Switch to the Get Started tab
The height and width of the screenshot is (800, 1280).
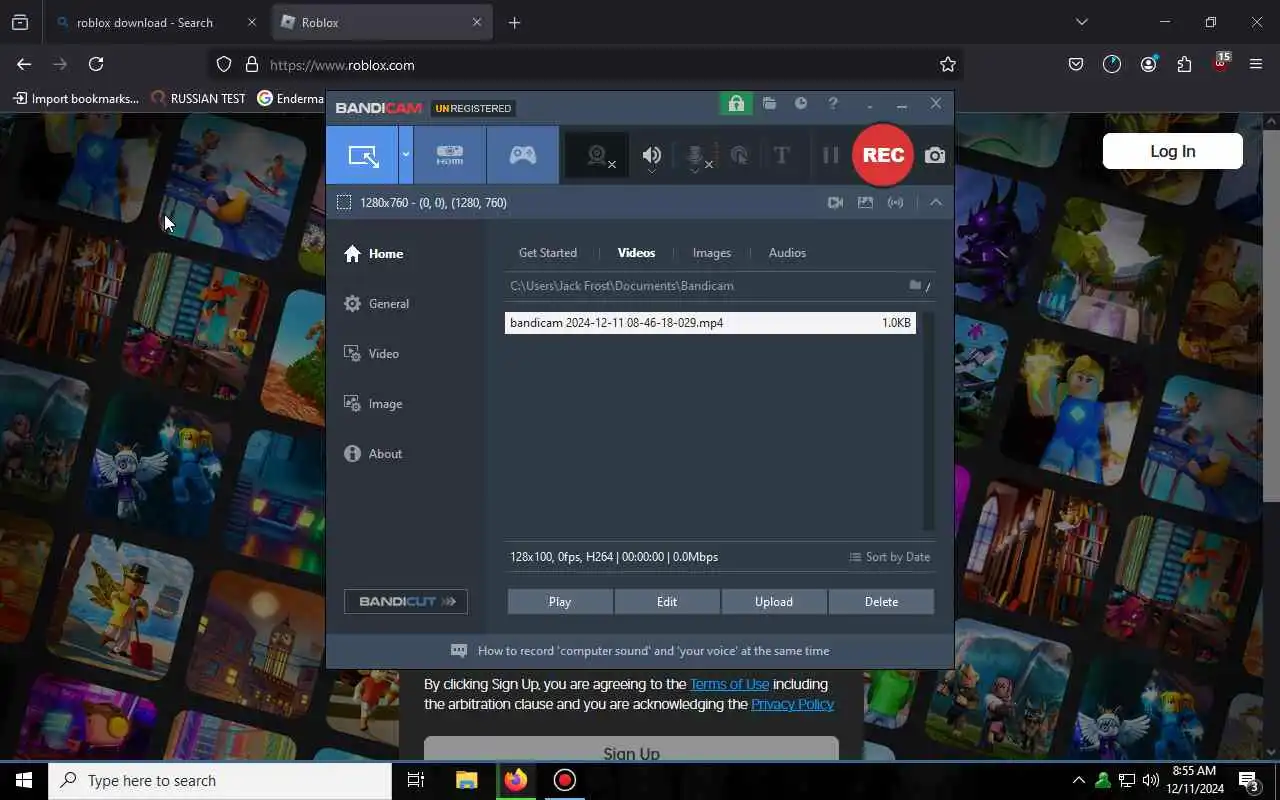point(548,253)
